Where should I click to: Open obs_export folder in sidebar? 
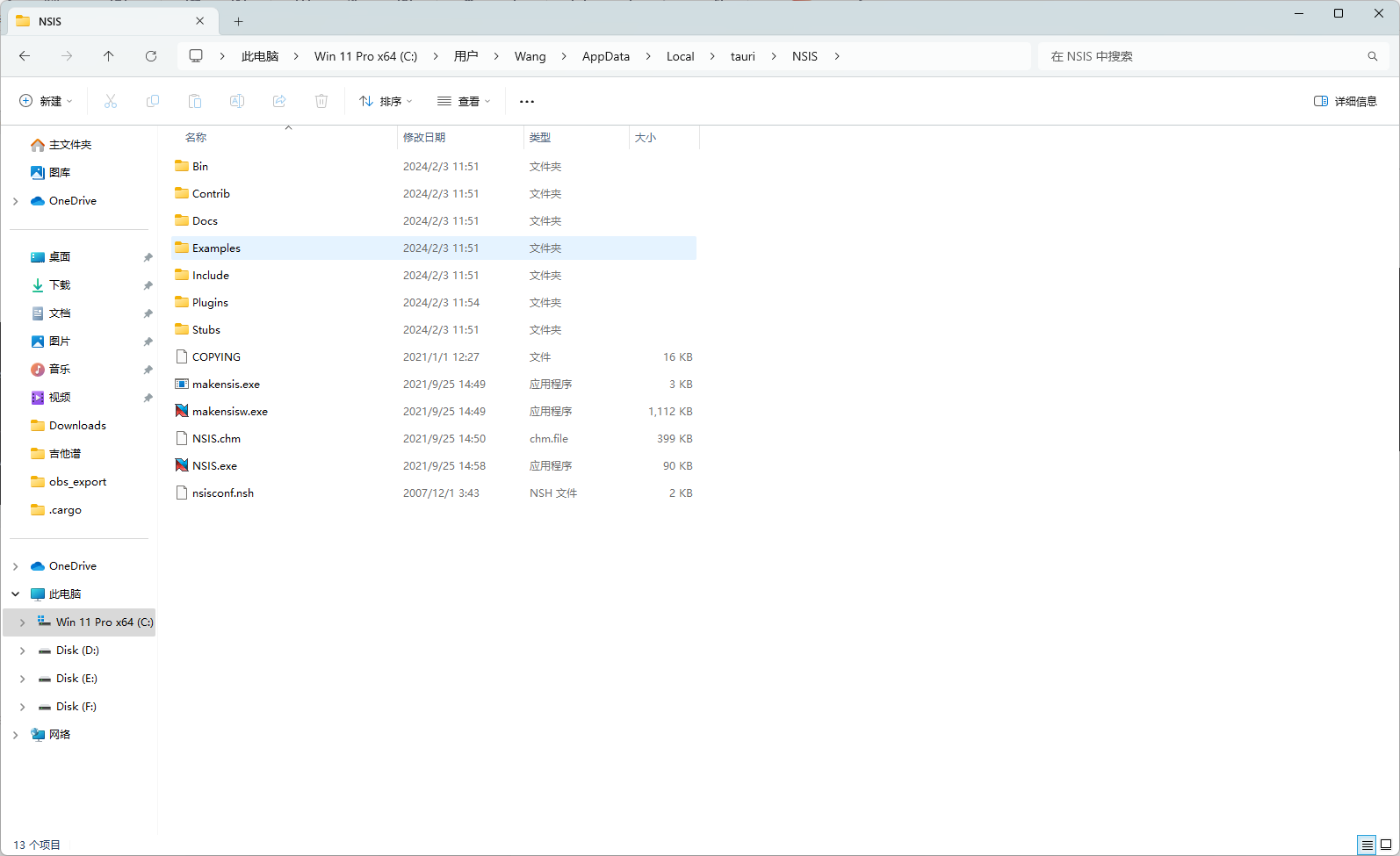pyautogui.click(x=77, y=482)
